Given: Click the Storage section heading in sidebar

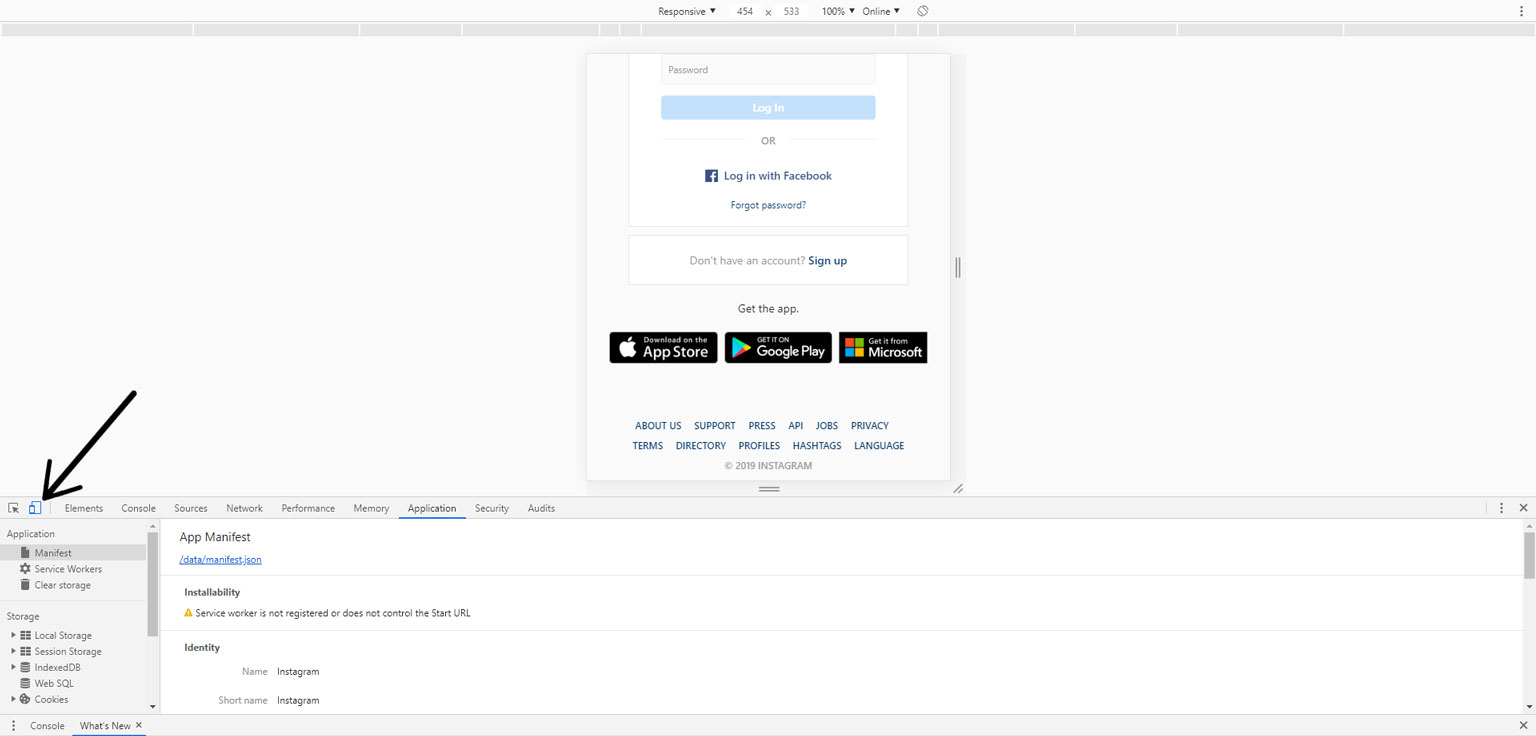Looking at the screenshot, I should click(23, 616).
